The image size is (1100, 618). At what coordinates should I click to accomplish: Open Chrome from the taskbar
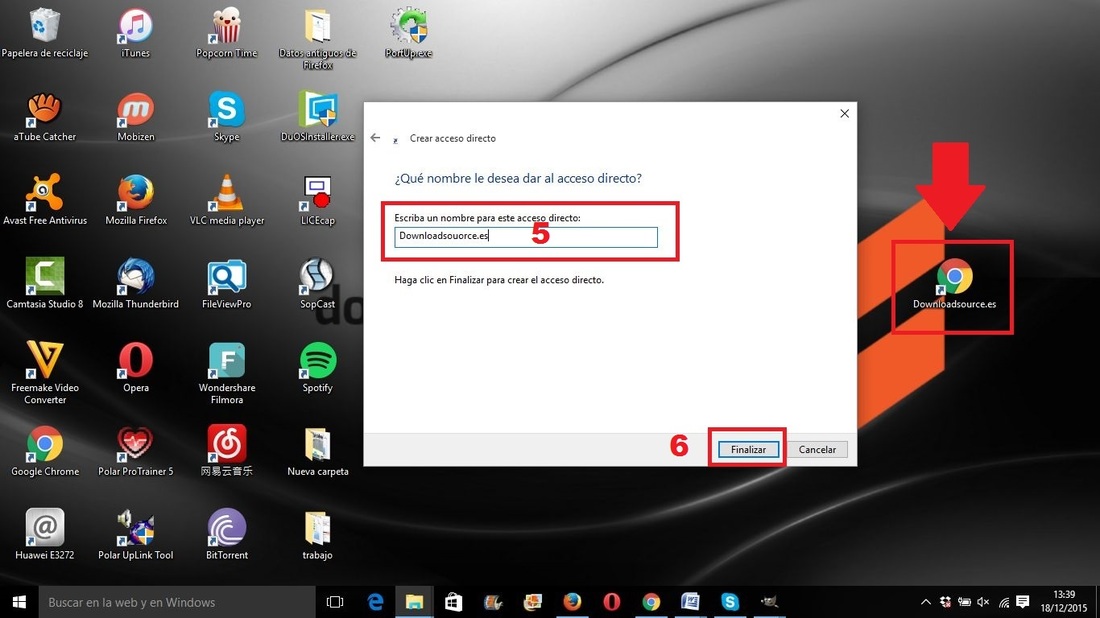click(651, 602)
